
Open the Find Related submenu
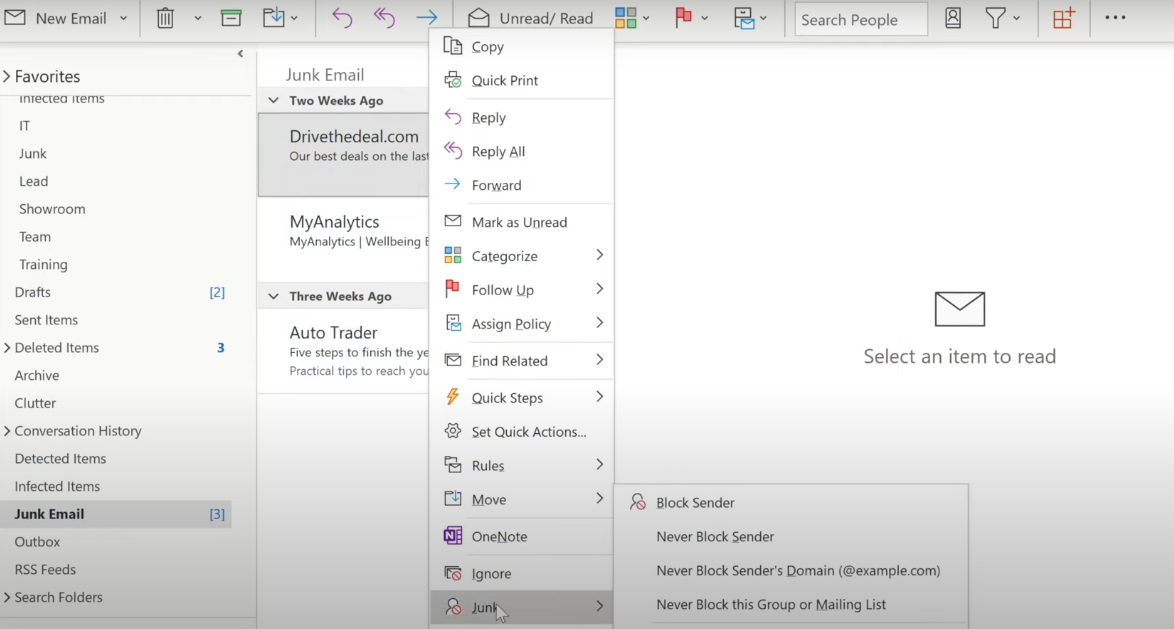[x=522, y=361]
